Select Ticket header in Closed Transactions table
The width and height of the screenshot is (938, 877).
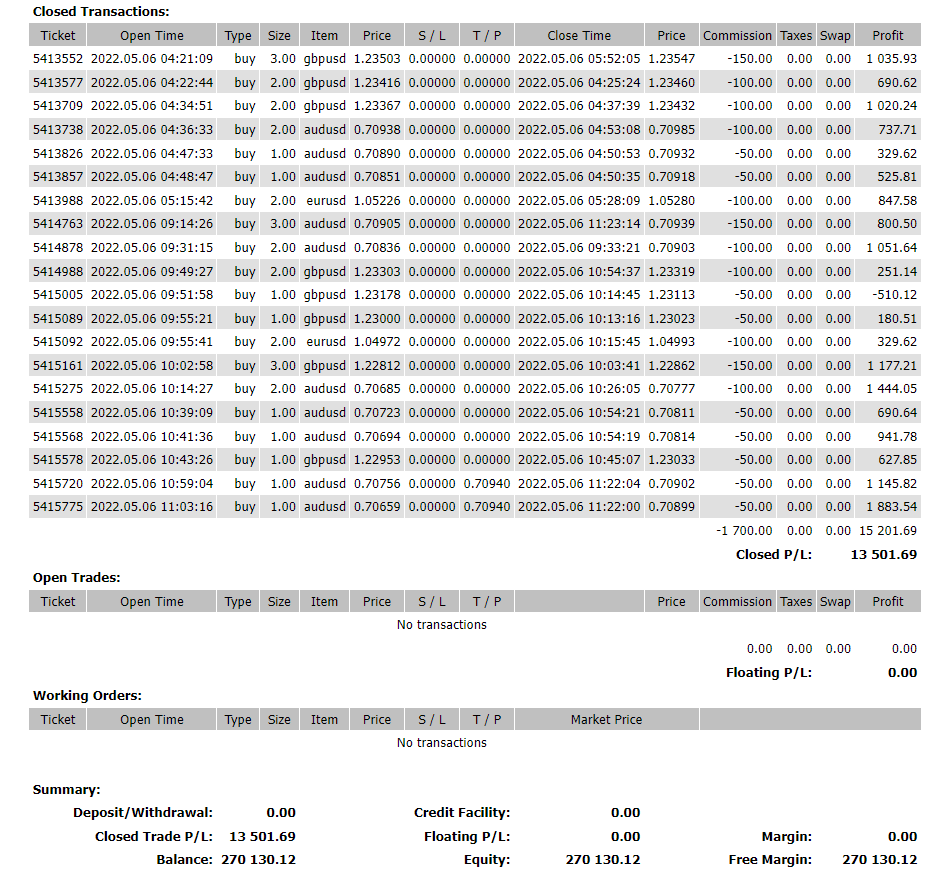[58, 35]
